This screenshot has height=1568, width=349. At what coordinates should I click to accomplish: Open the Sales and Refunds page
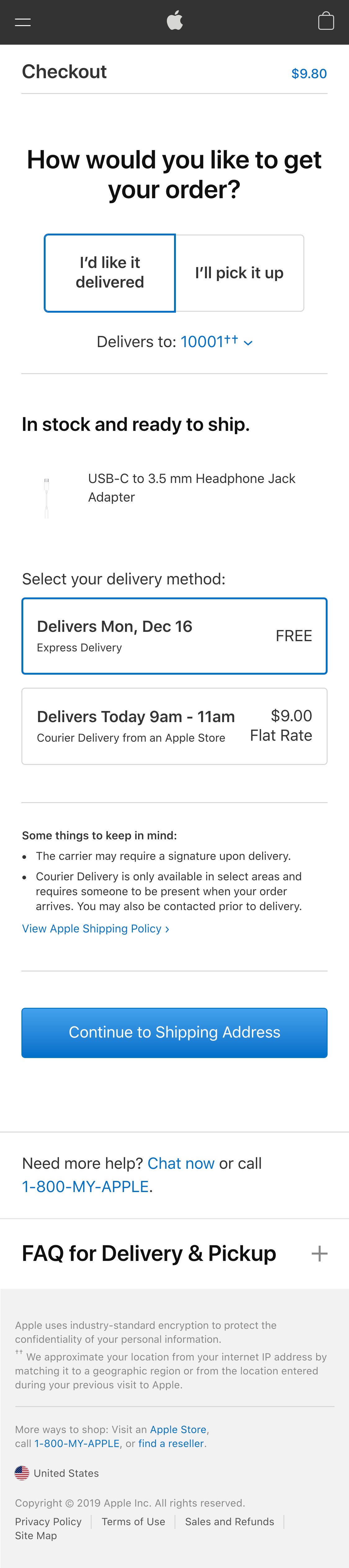(x=230, y=1521)
